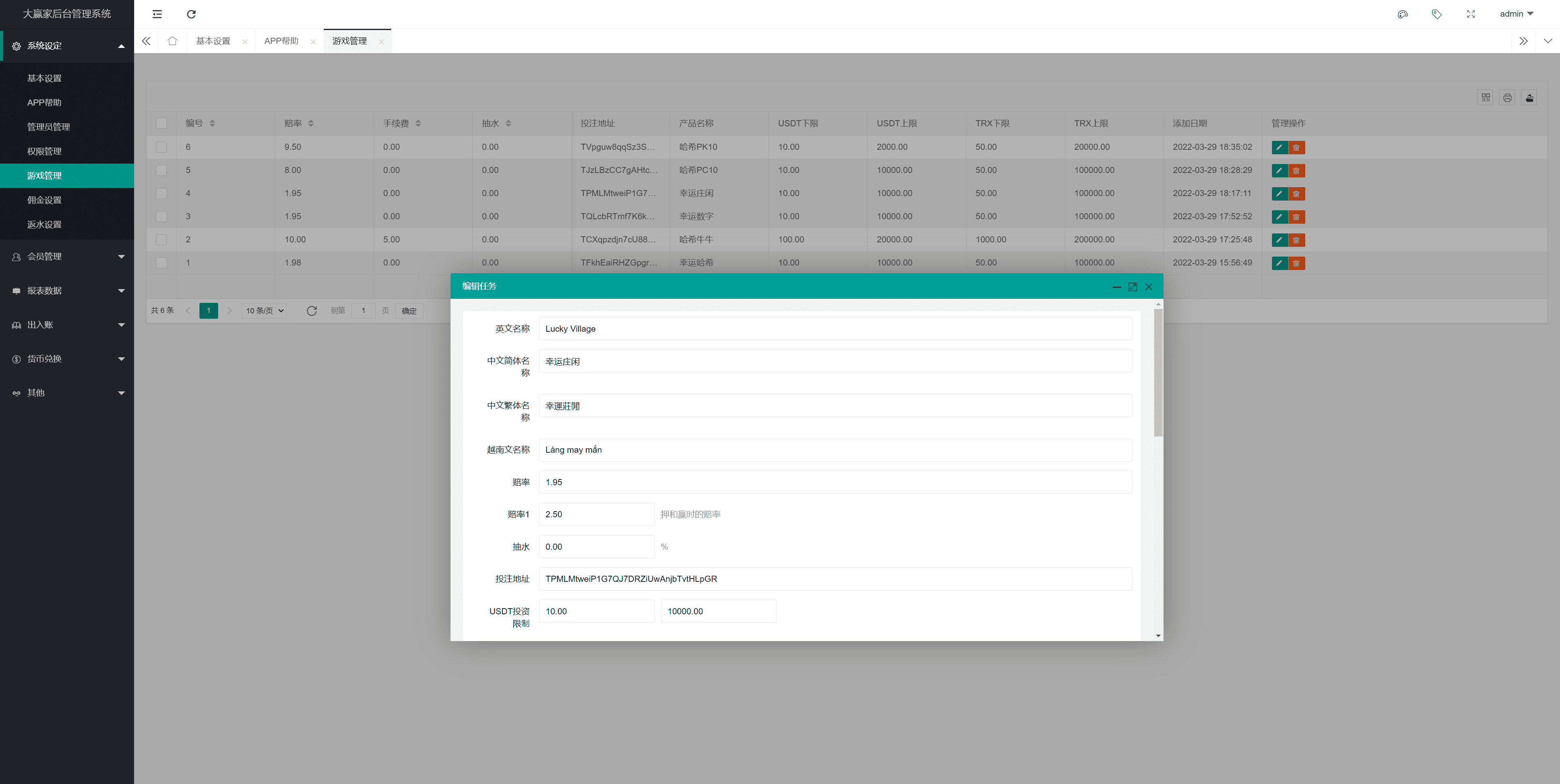Viewport: 1560px width, 784px height.
Task: Click the page 1 pagination button
Action: click(208, 311)
